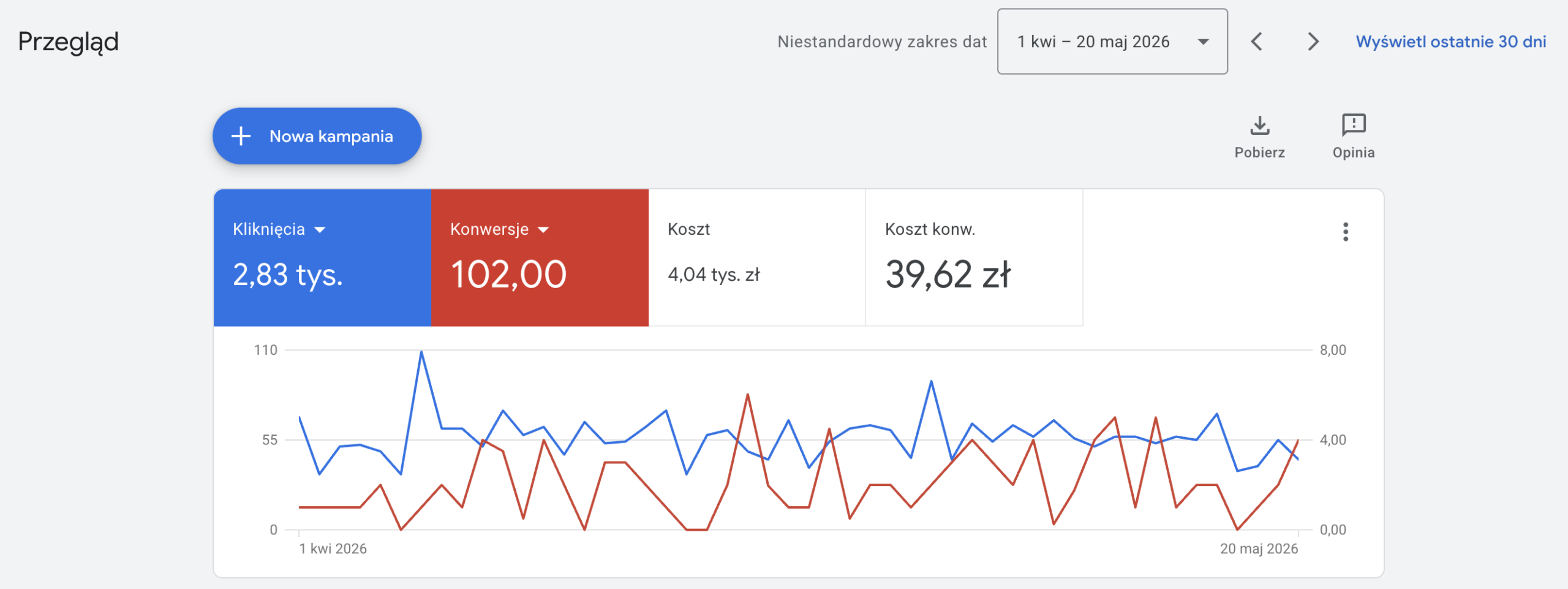
Task: Click the highest red conversions peak on chart
Action: coord(748,395)
